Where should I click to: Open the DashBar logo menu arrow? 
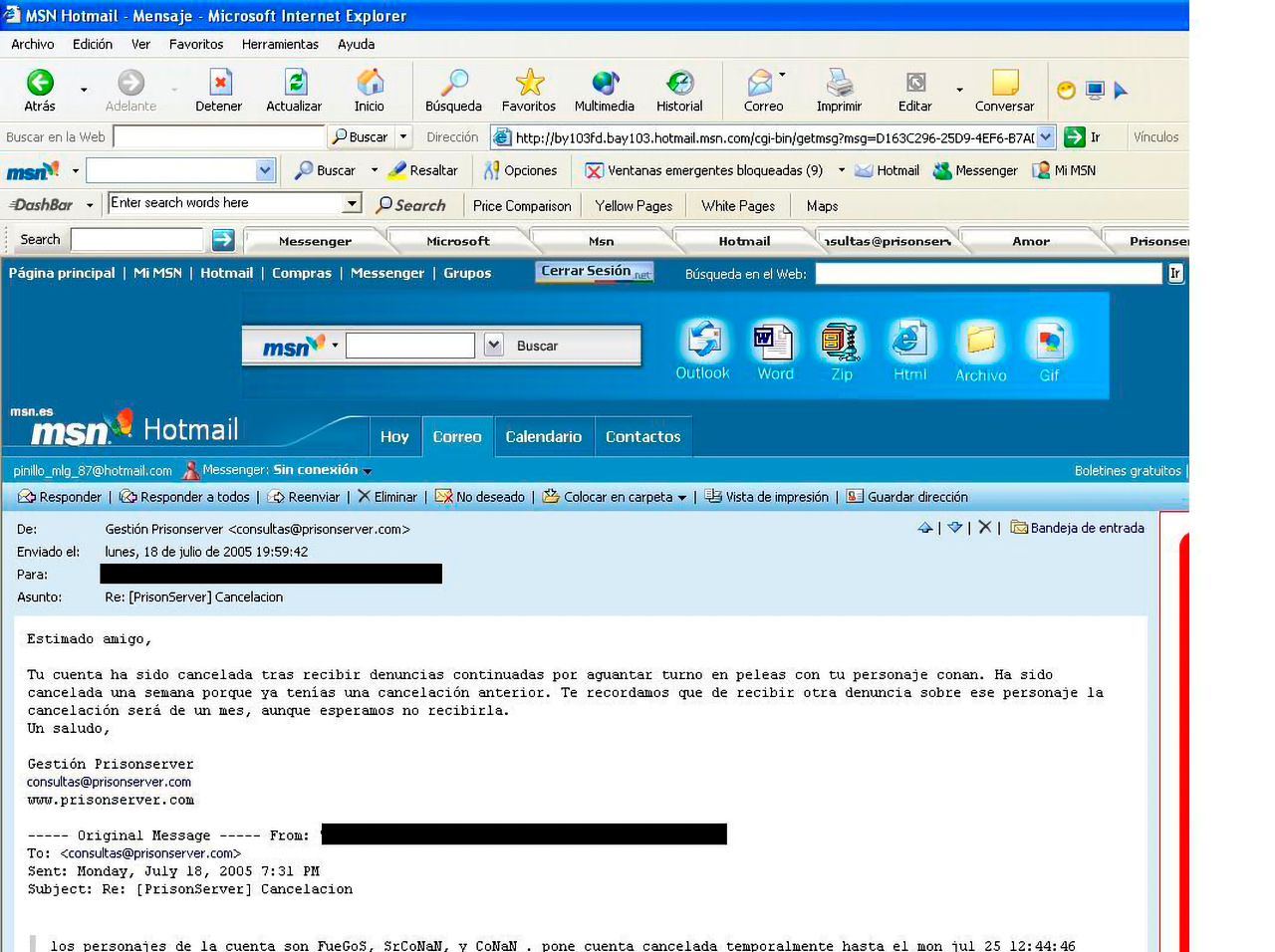click(90, 206)
